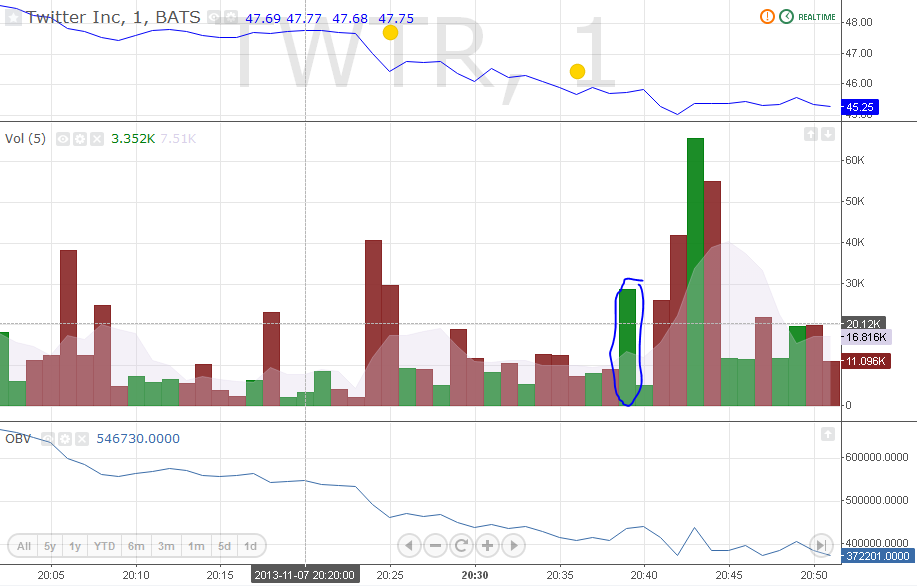
Task: Click the Vol (5) indicator label
Action: (x=25, y=139)
